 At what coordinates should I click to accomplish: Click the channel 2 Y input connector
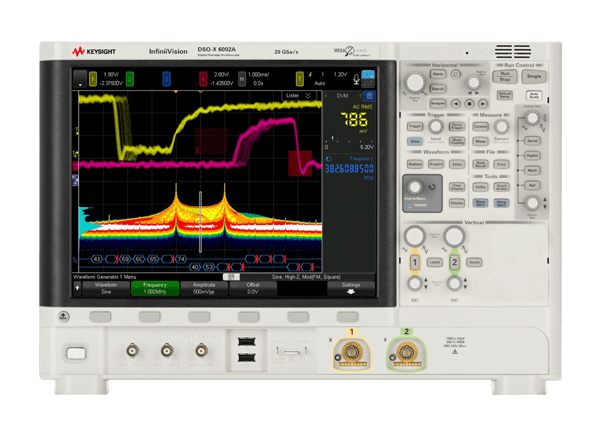coord(406,352)
